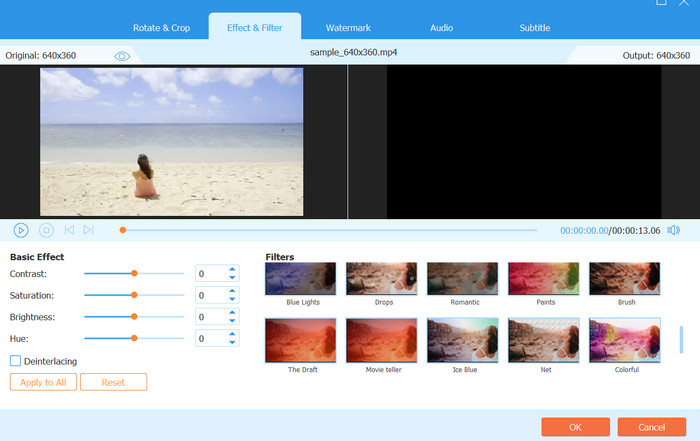Enable the Deinterlacing checkbox

(x=15, y=361)
